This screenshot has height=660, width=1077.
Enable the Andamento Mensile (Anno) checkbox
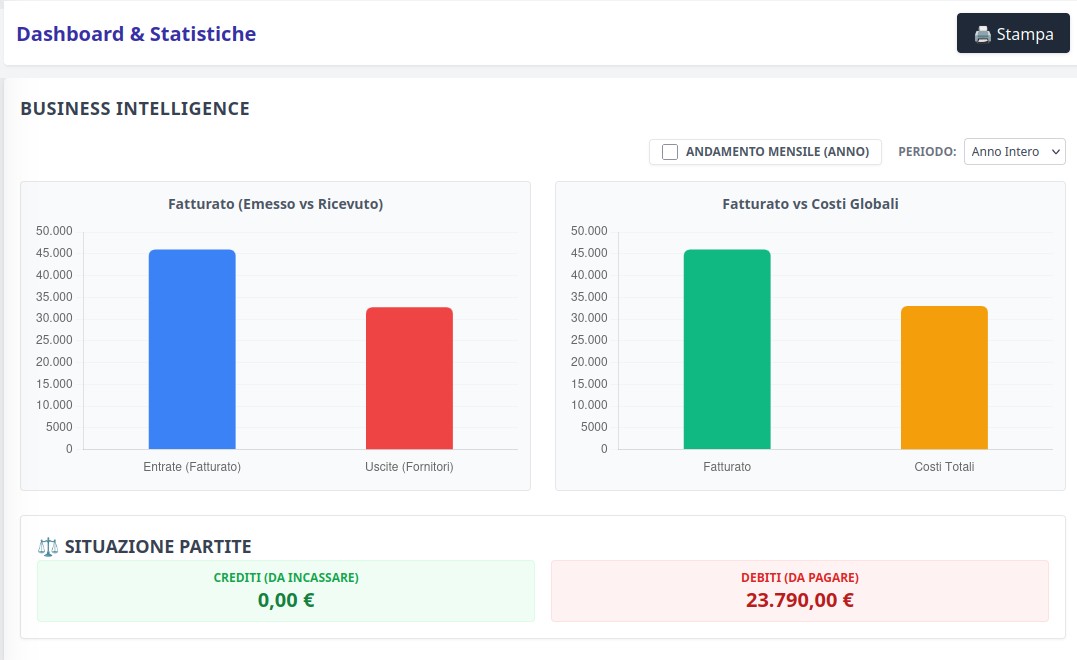point(670,152)
